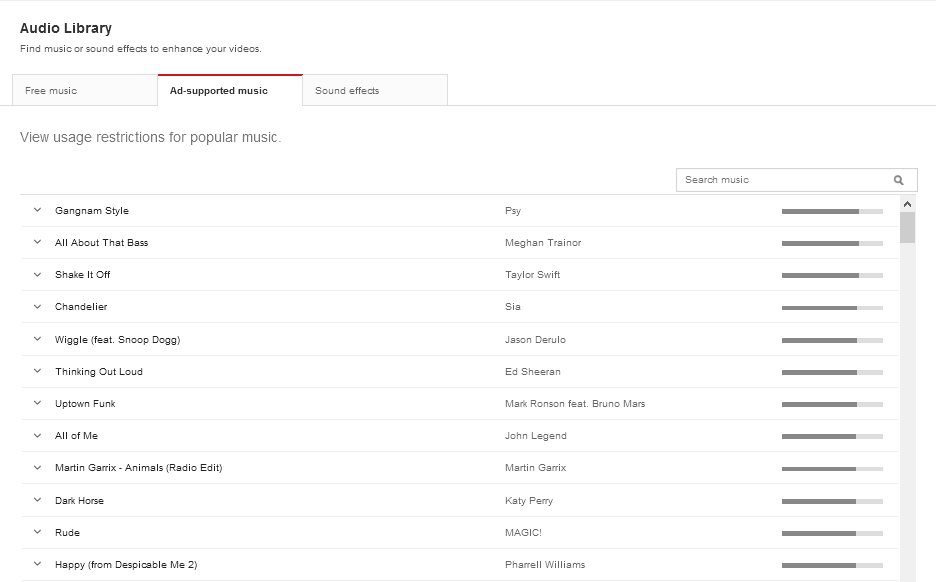Switch to the Free music tab
The width and height of the screenshot is (936, 582).
coord(85,90)
